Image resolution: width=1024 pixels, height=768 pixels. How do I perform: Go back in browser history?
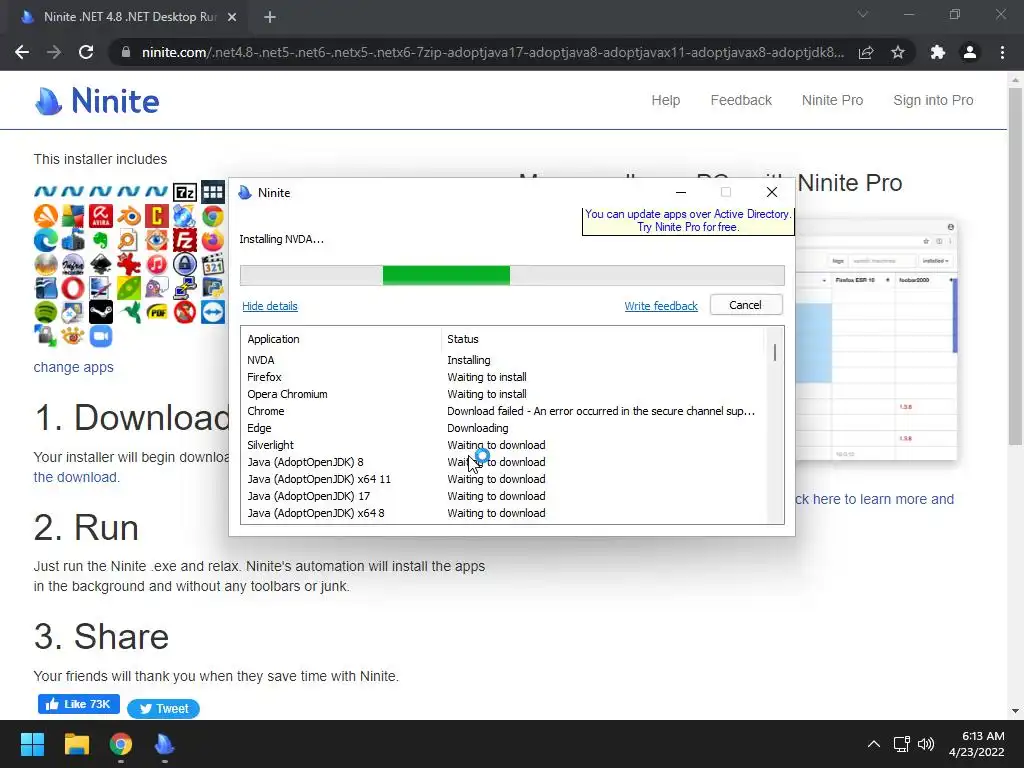point(22,52)
